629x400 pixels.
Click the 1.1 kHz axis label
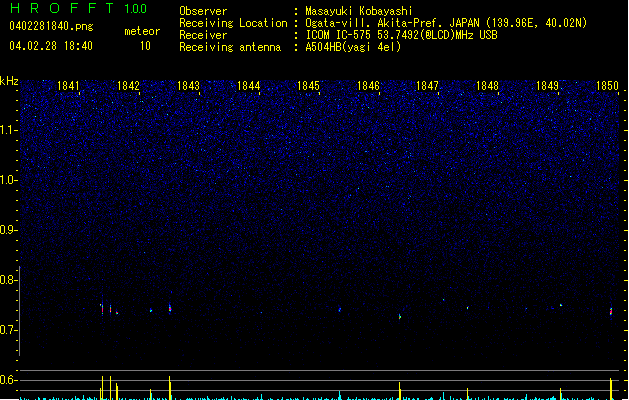(x=9, y=130)
